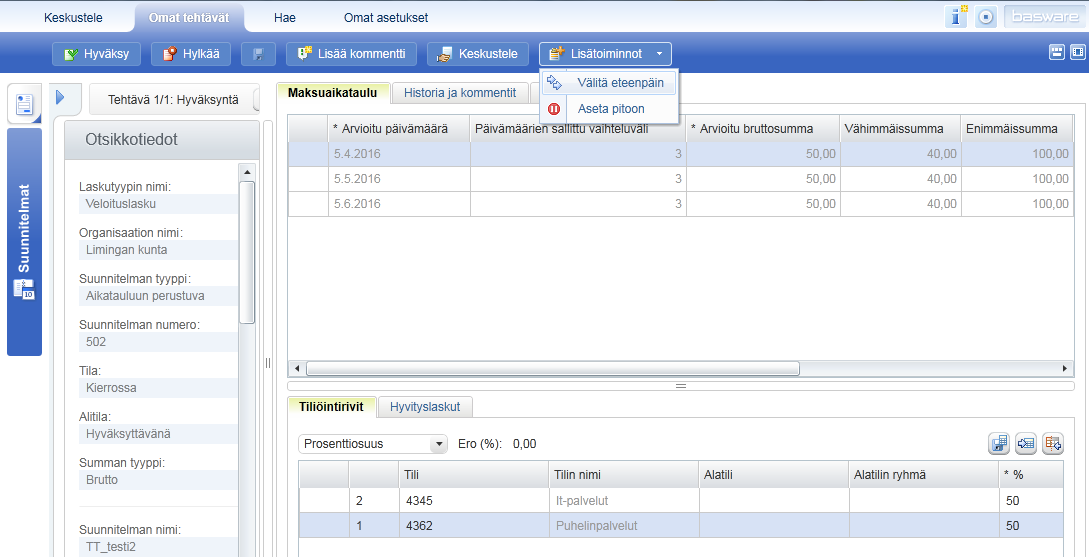The width and height of the screenshot is (1089, 557).
Task: Open the Omat tehtävät navigation tab
Action: tap(190, 17)
